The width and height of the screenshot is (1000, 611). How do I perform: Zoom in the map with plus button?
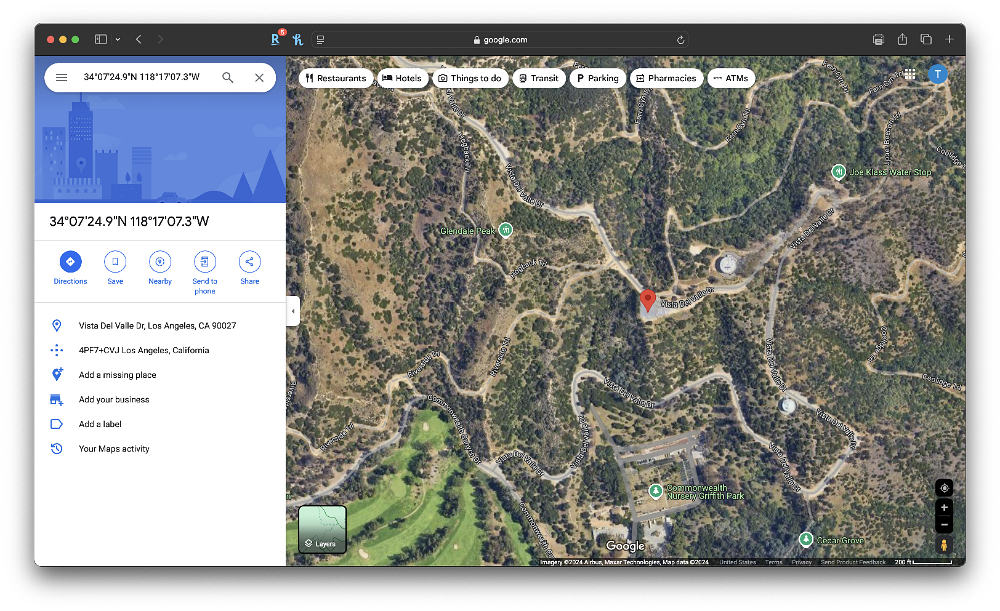(944, 508)
